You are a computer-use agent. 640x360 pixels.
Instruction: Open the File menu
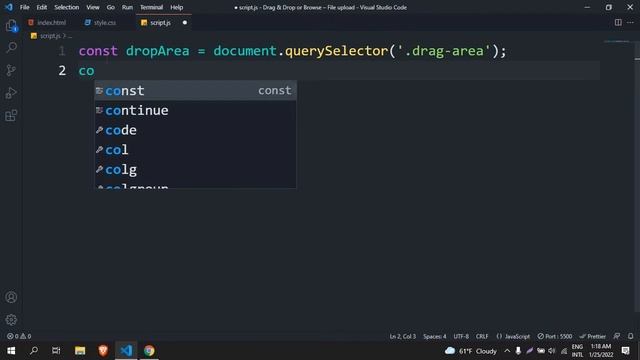[24, 7]
